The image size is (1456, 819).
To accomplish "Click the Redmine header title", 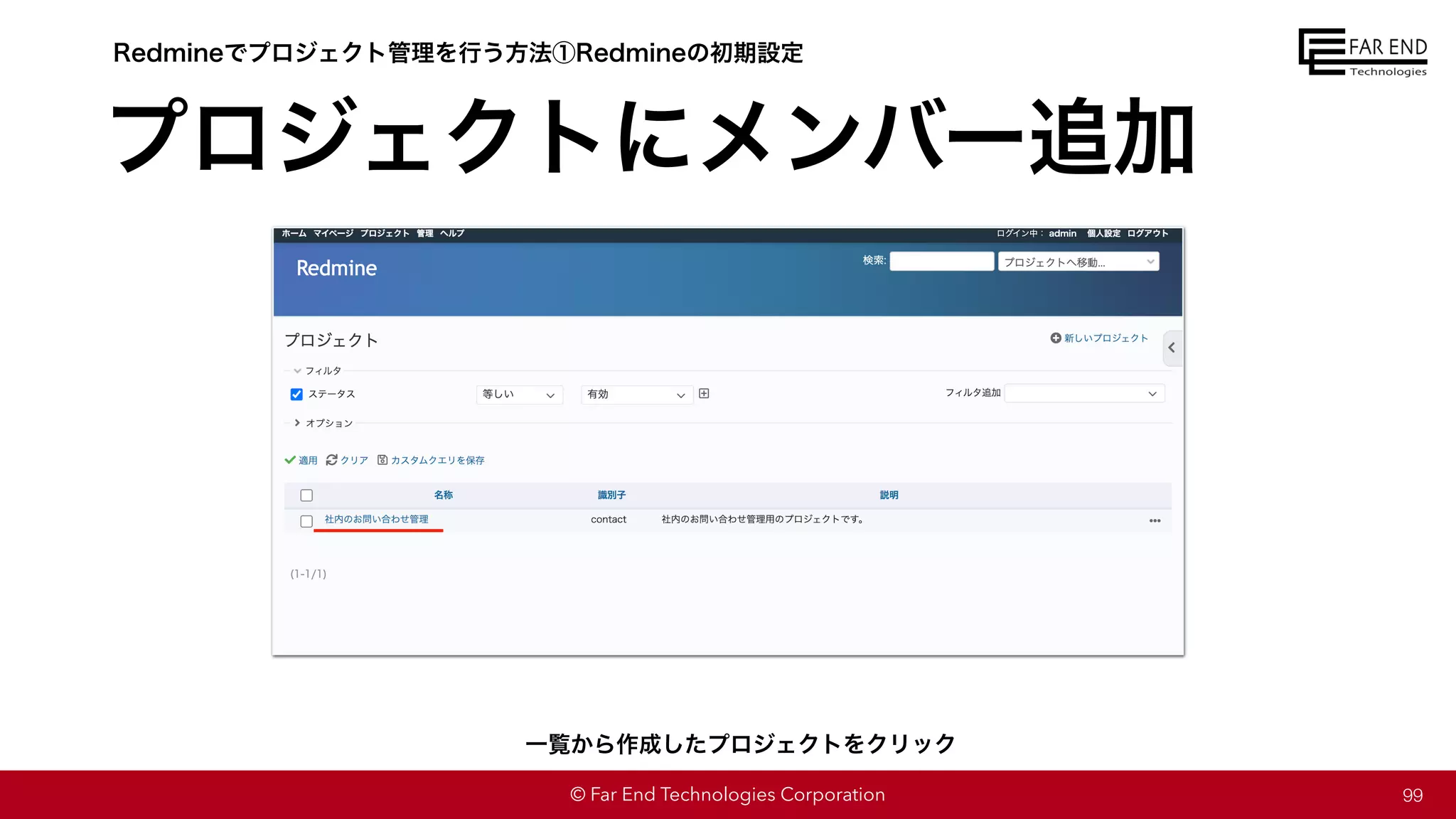I will click(336, 268).
